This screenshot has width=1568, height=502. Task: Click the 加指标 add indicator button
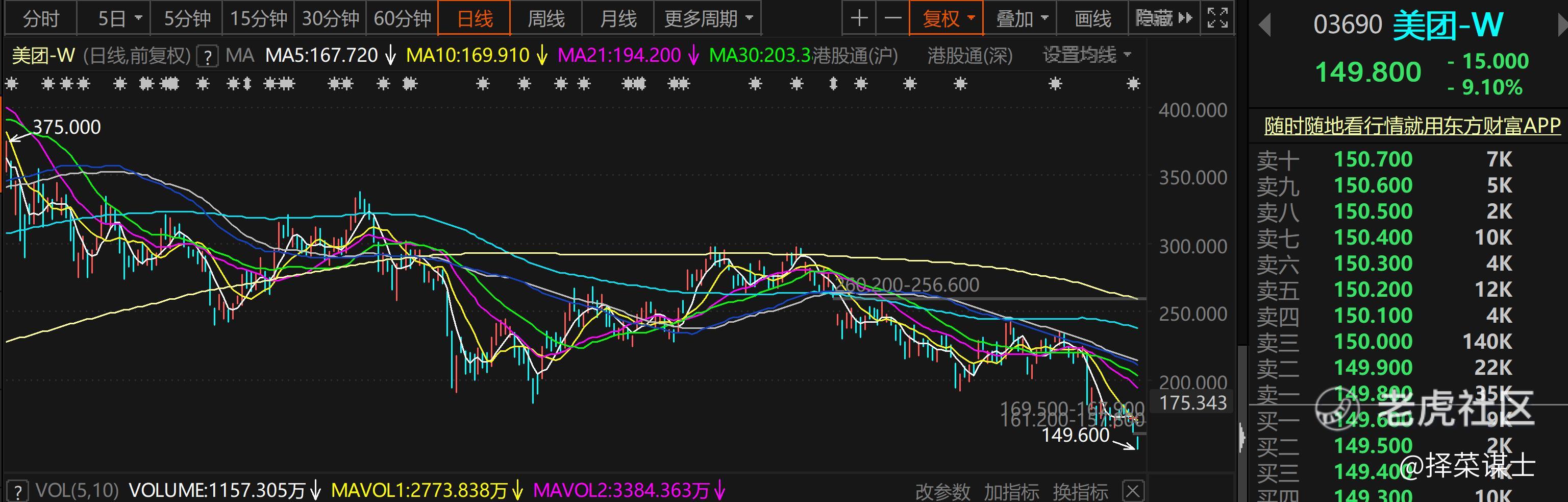point(1012,492)
